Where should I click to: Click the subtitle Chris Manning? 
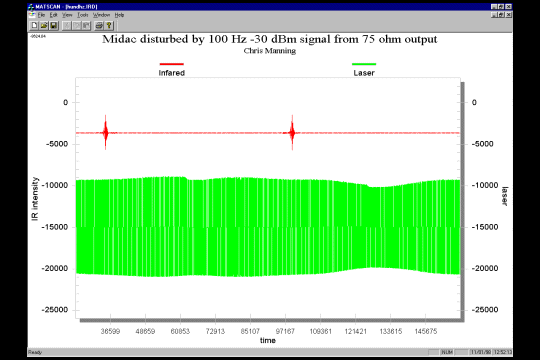coord(270,51)
